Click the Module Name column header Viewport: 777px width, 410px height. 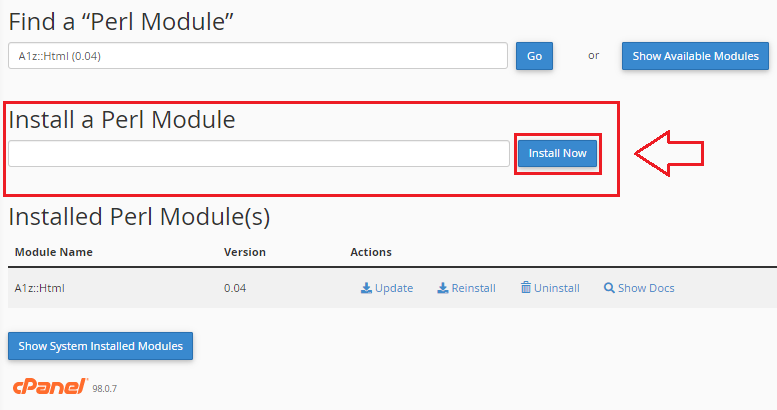coord(53,252)
